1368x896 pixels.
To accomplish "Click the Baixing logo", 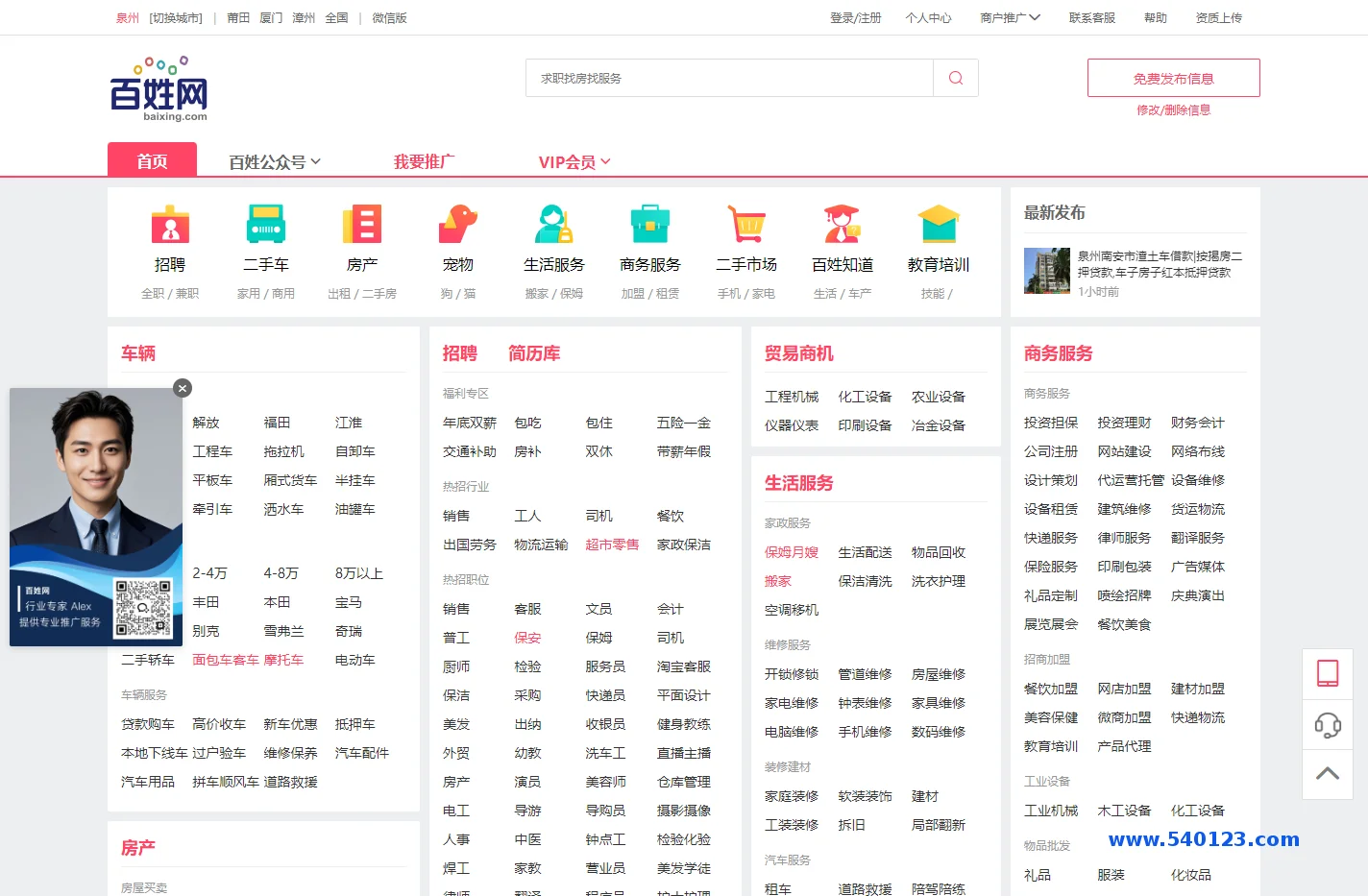I will (x=159, y=88).
